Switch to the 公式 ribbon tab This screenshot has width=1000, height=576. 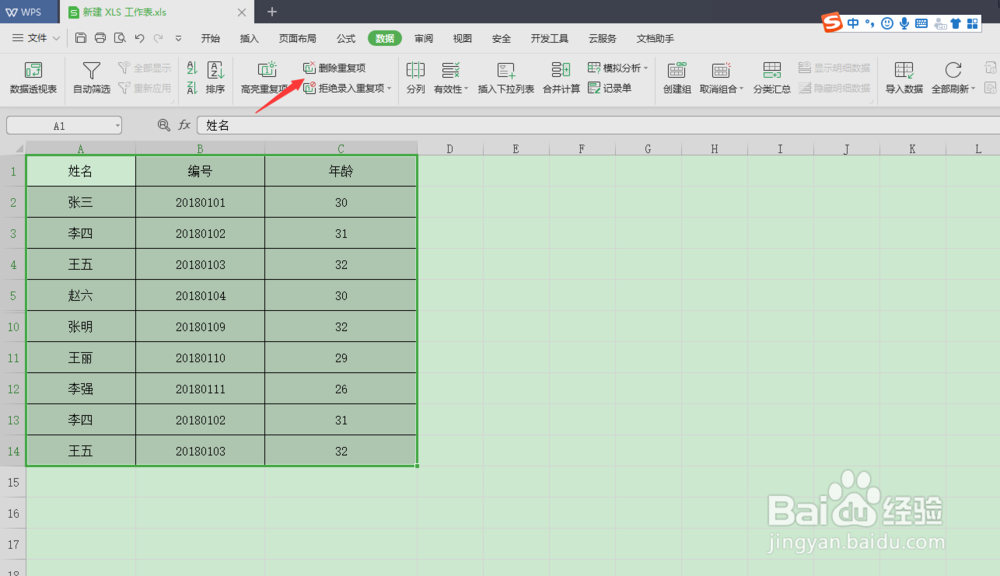coord(346,38)
